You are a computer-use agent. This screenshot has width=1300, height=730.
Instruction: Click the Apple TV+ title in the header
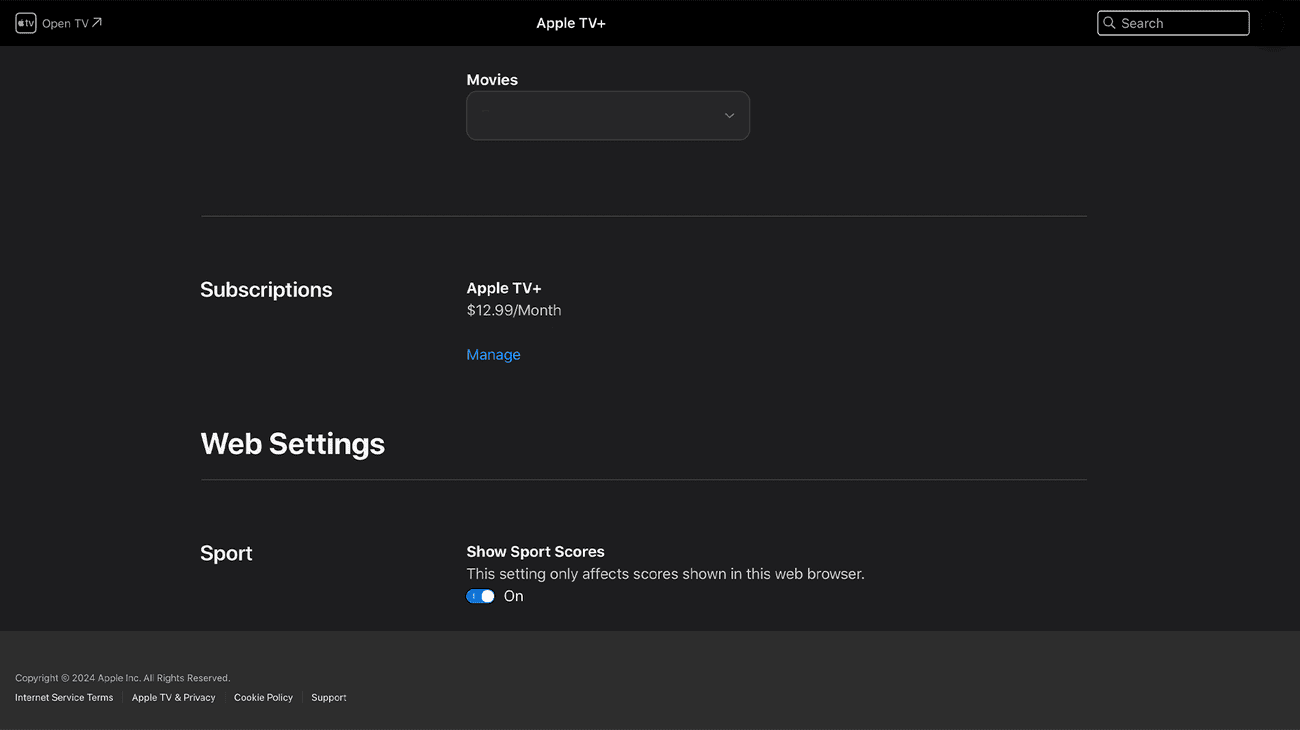(x=571, y=22)
